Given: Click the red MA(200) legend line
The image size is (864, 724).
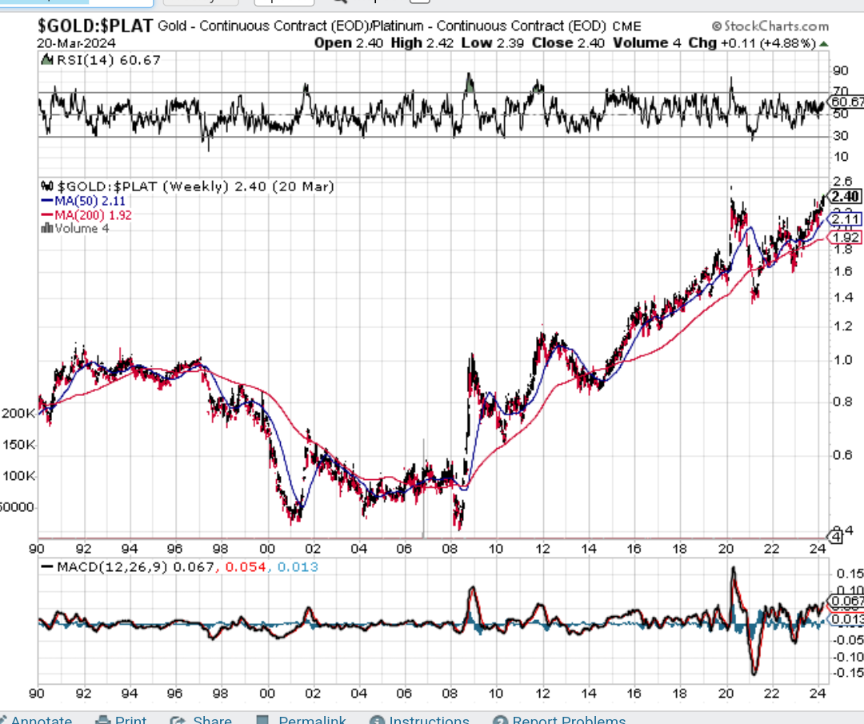Looking at the screenshot, I should tap(48, 214).
